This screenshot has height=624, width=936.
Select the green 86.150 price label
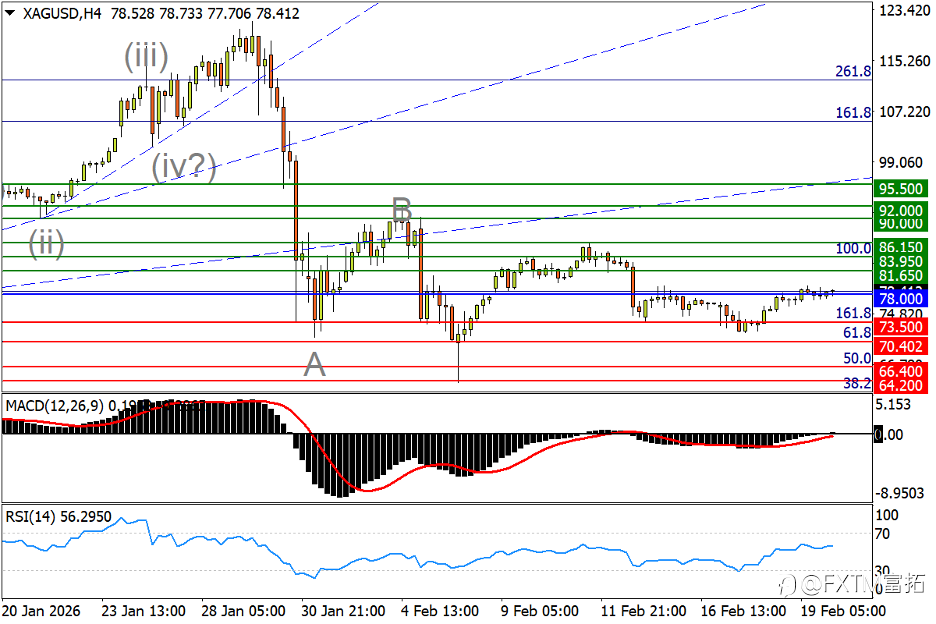(x=901, y=247)
